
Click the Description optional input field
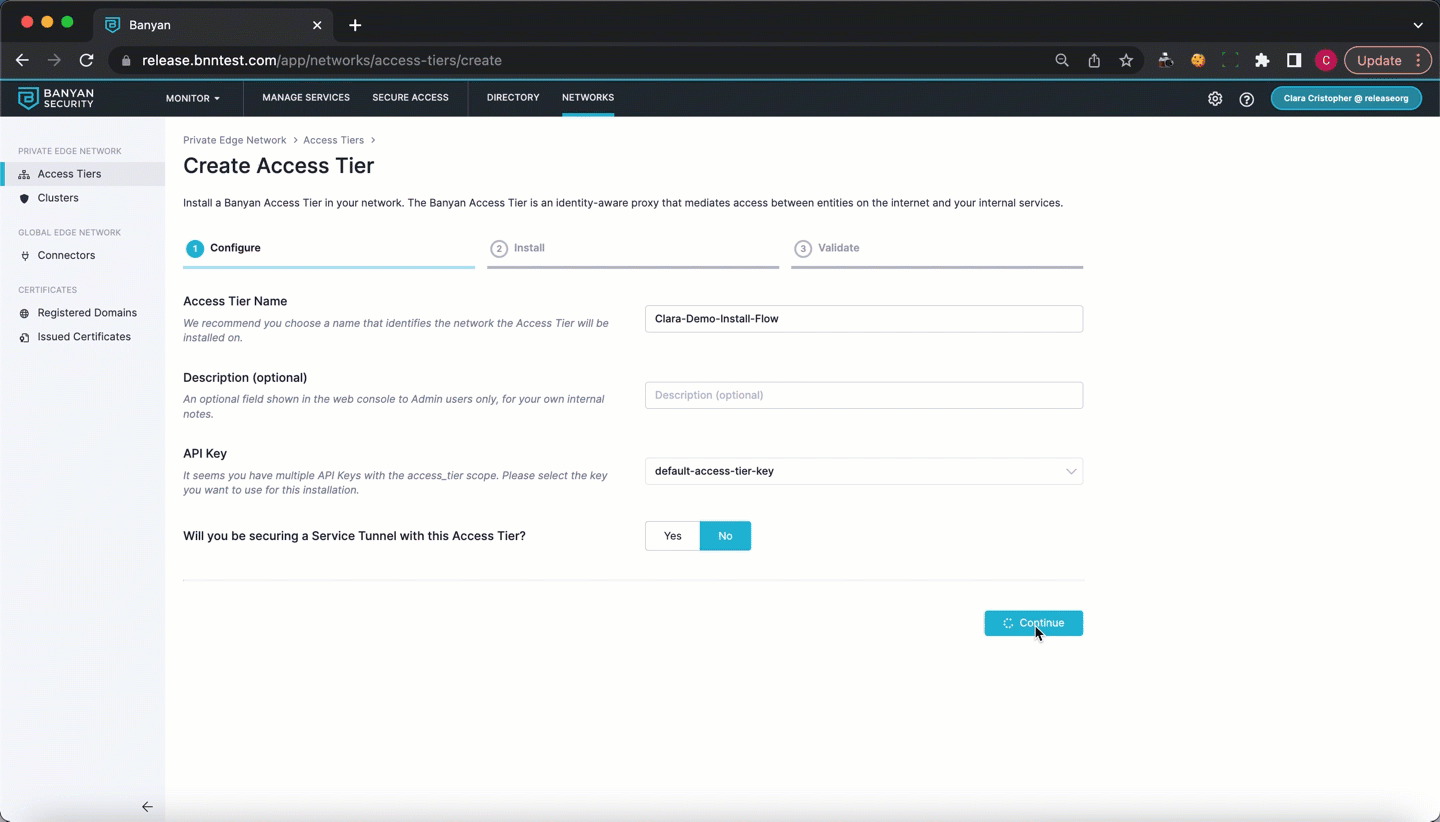[864, 395]
